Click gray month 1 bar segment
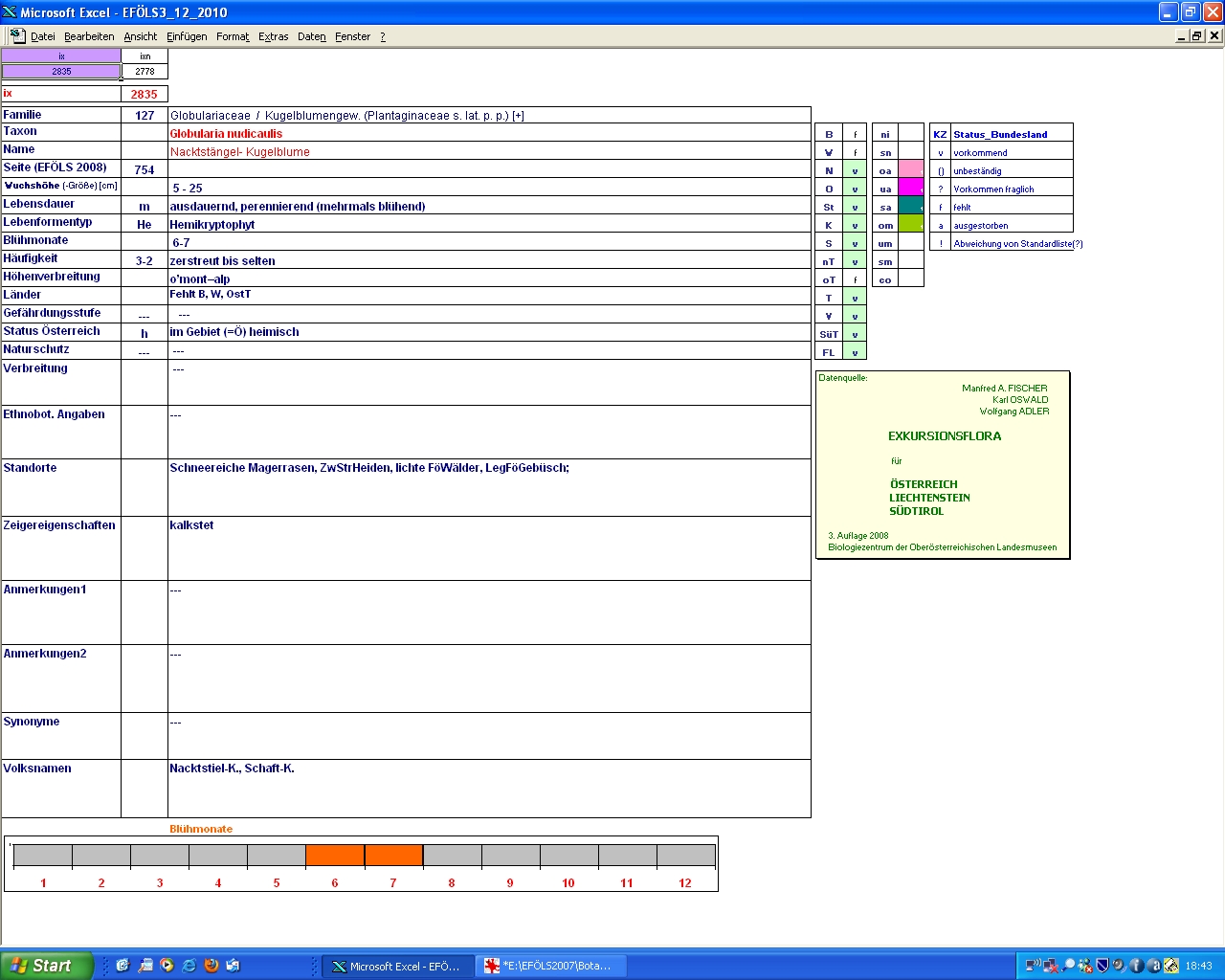This screenshot has height=980, width=1225. click(x=43, y=856)
